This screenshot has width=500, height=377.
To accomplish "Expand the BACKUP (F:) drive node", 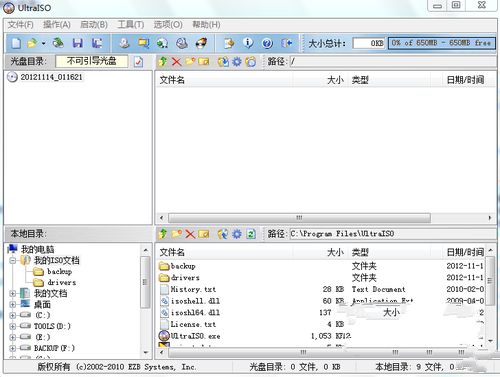I will tap(13, 348).
